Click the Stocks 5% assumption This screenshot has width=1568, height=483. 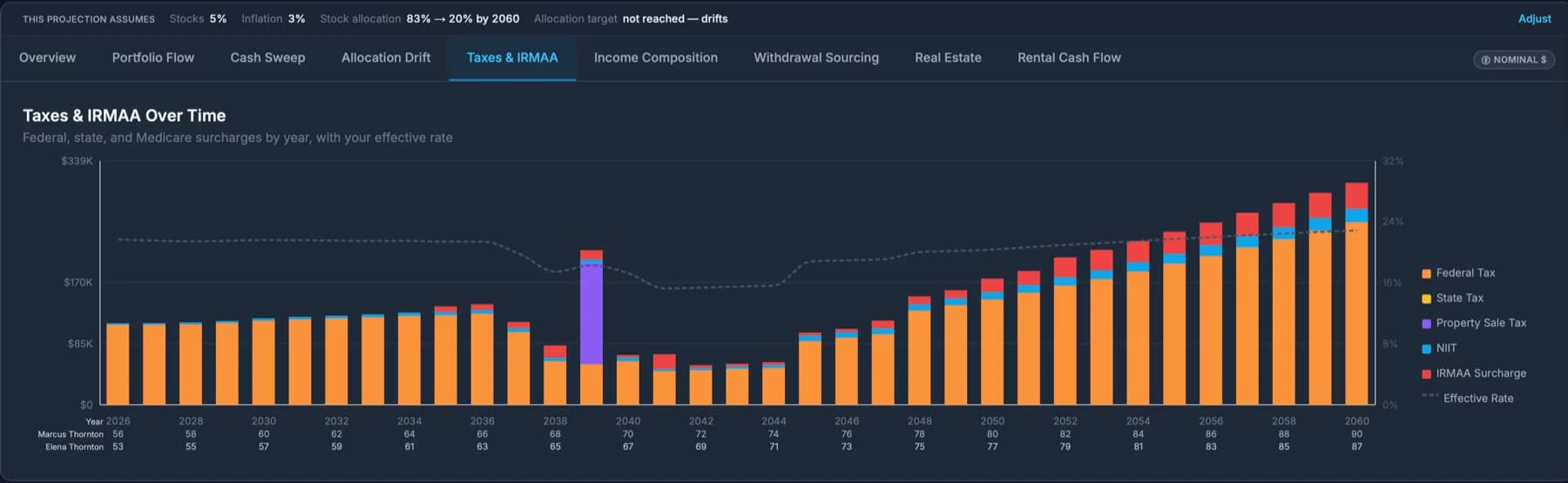pyautogui.click(x=198, y=18)
